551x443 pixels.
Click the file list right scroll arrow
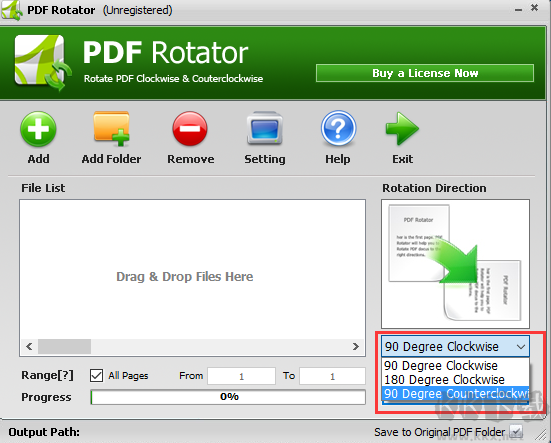click(356, 347)
